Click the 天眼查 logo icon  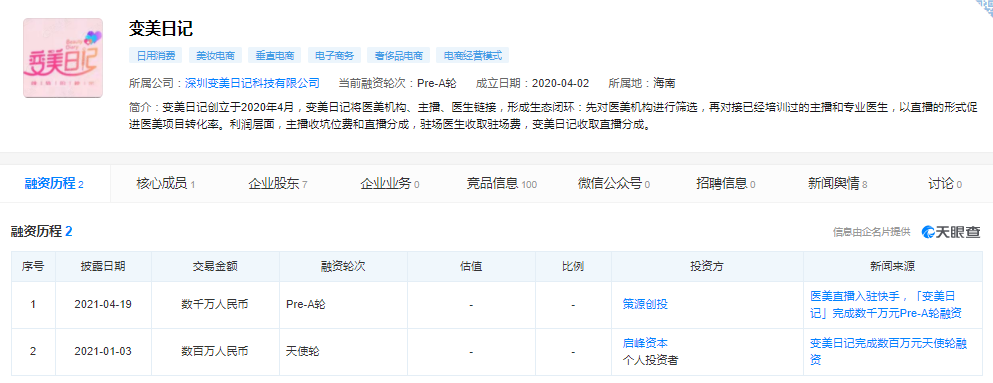[951, 232]
